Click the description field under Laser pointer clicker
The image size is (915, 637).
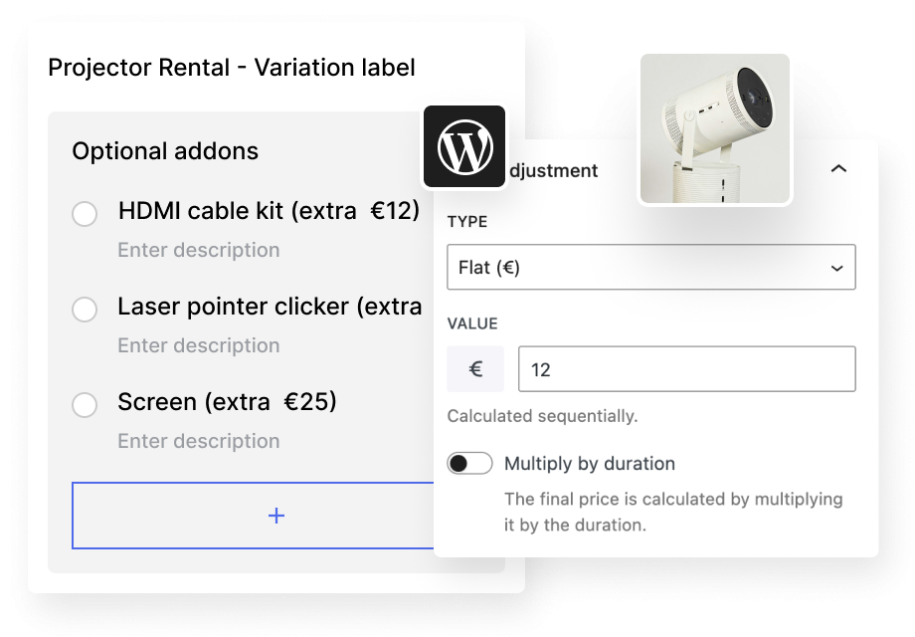(x=198, y=346)
